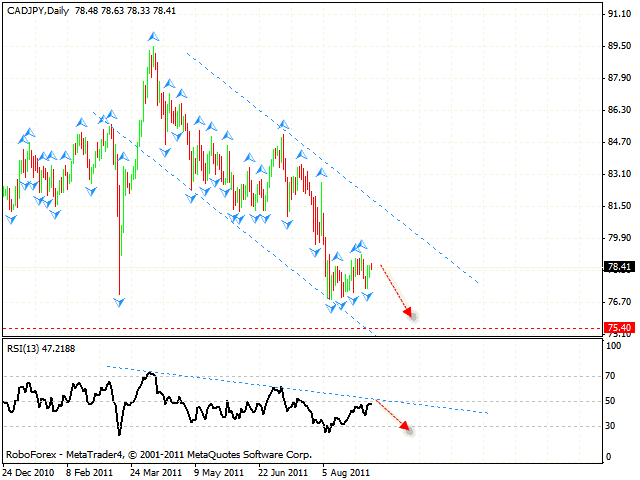
Task: Click the CADJPY,Daily chart title
Action: 38,11
